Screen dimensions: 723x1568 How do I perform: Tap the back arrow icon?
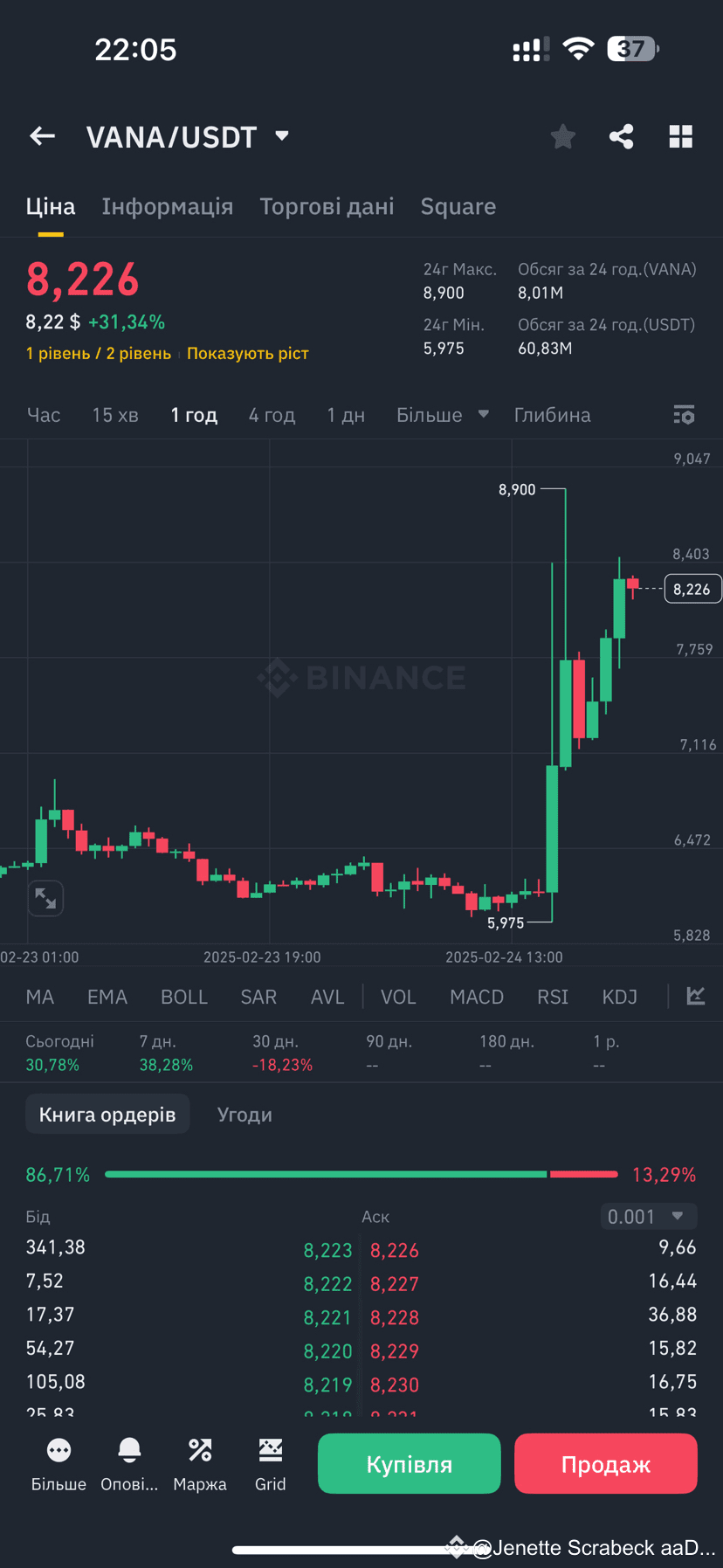(x=42, y=136)
